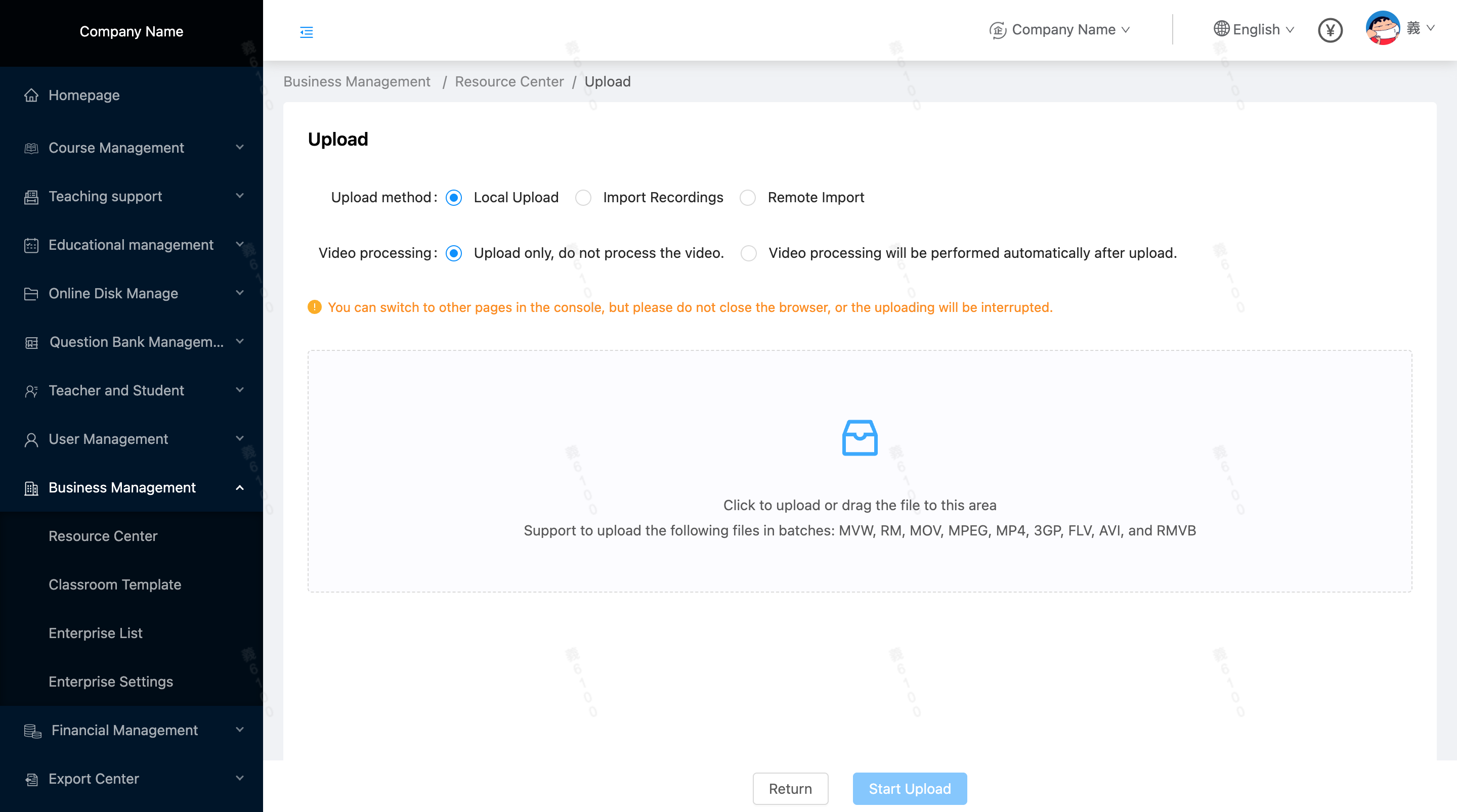Click the Financial Management coins icon

point(32,731)
